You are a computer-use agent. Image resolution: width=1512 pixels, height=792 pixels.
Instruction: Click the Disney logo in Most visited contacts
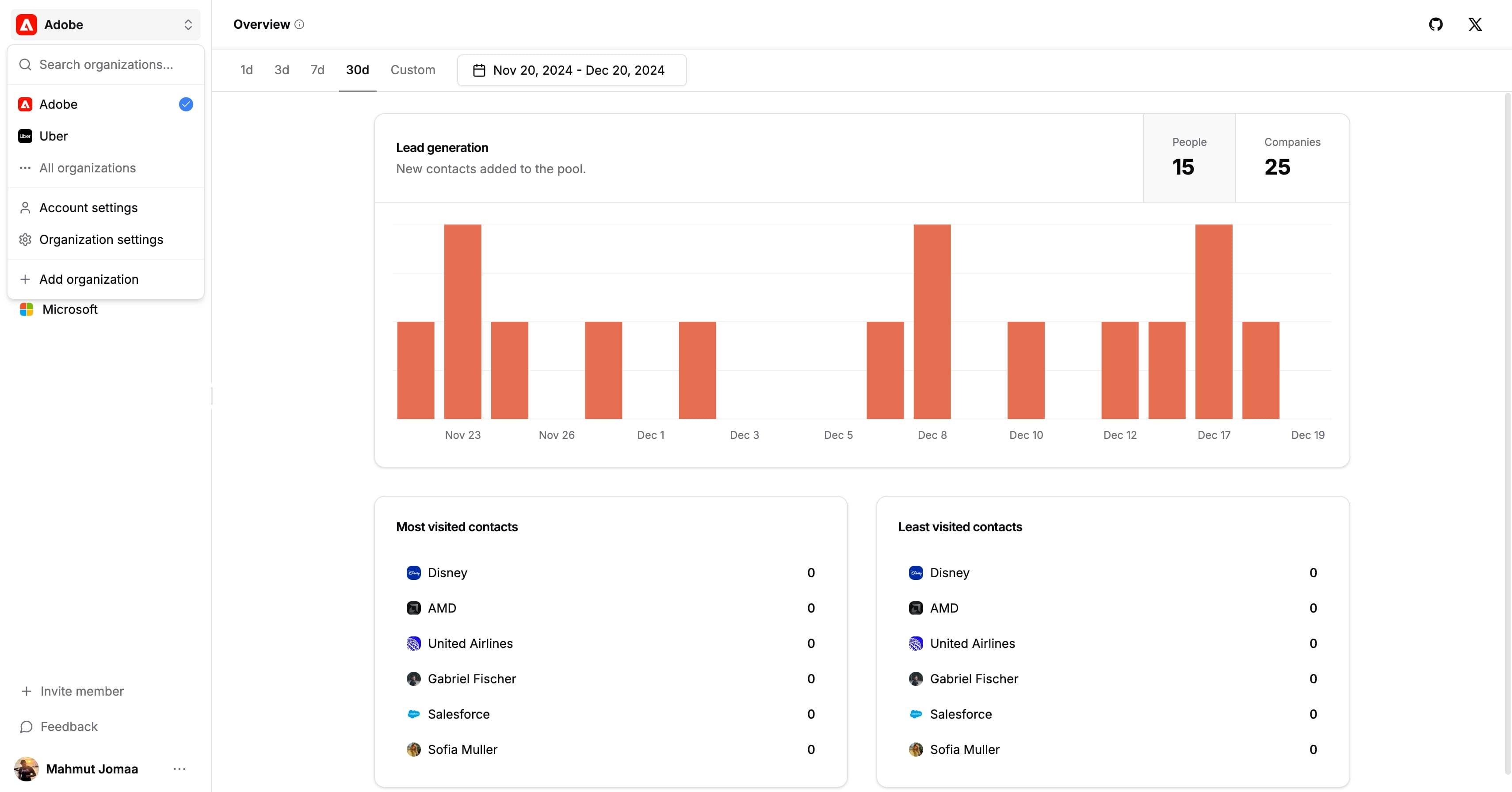[413, 573]
